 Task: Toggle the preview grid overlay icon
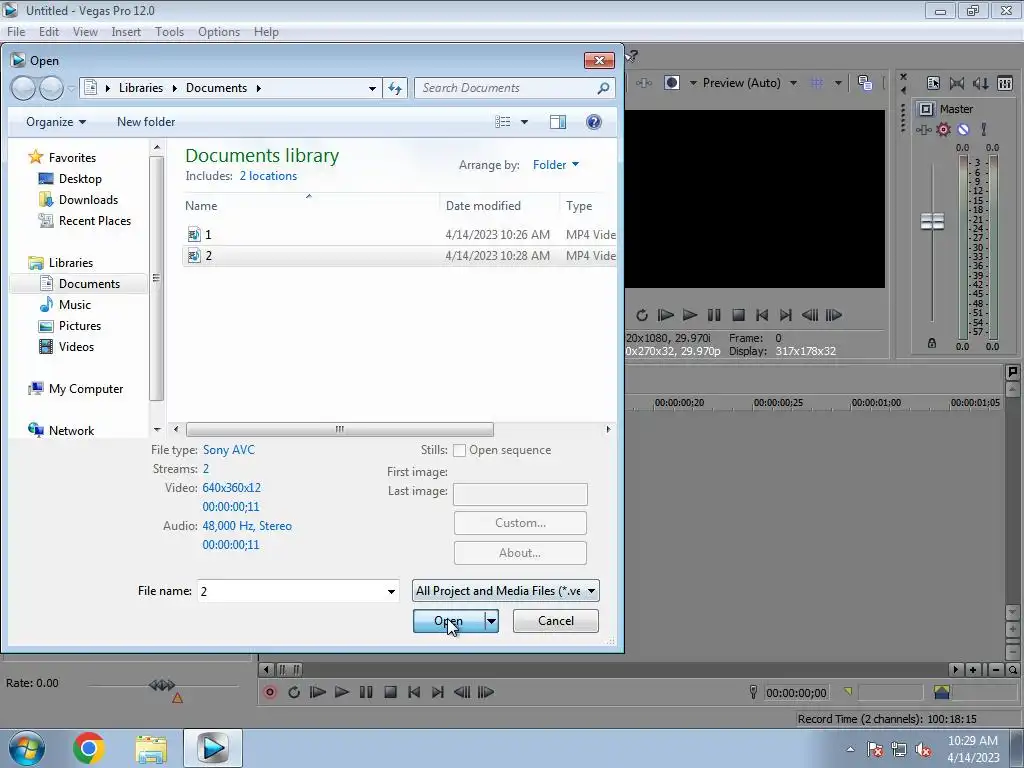point(816,83)
